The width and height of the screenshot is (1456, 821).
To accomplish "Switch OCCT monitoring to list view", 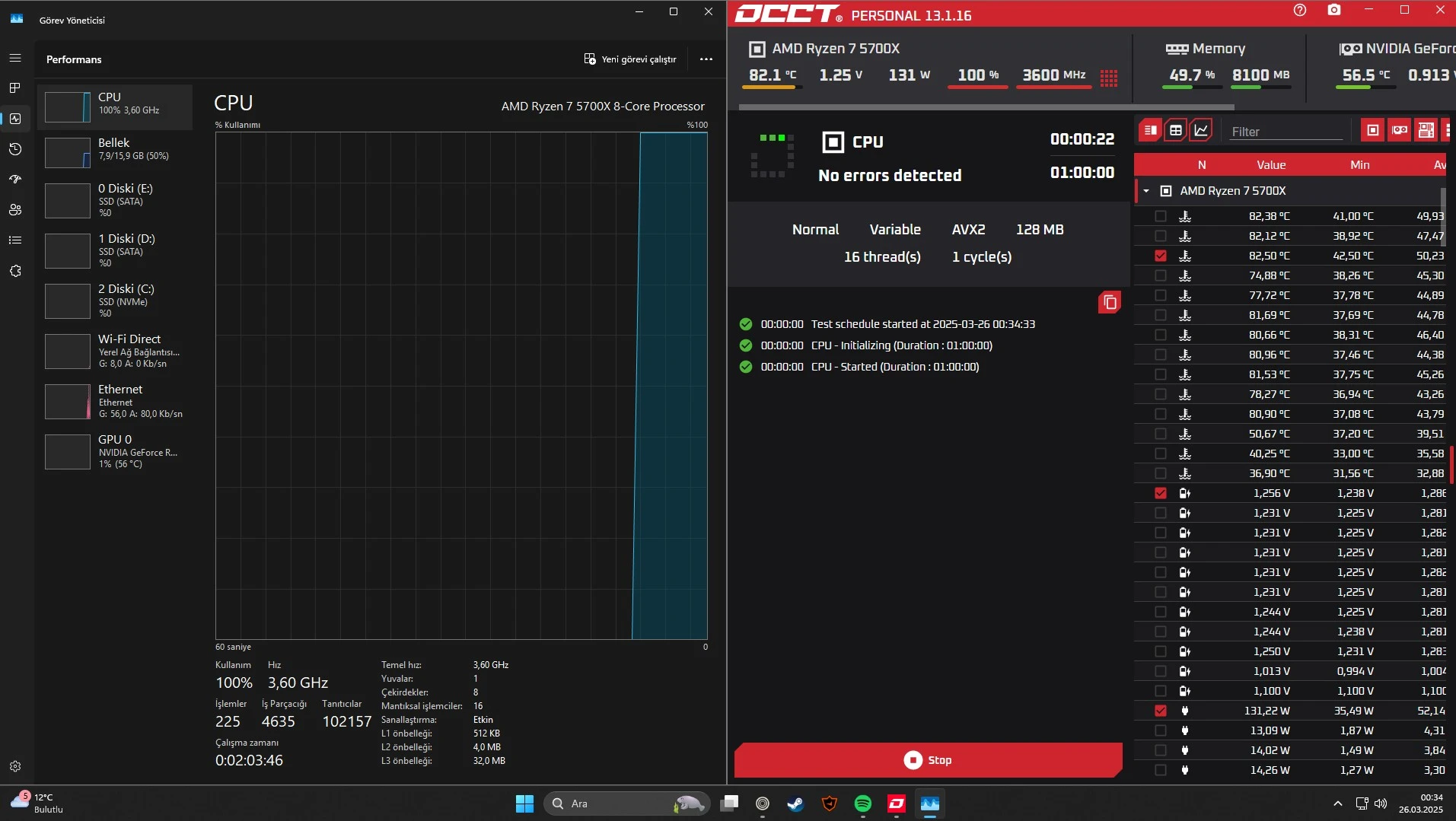I will (1150, 130).
